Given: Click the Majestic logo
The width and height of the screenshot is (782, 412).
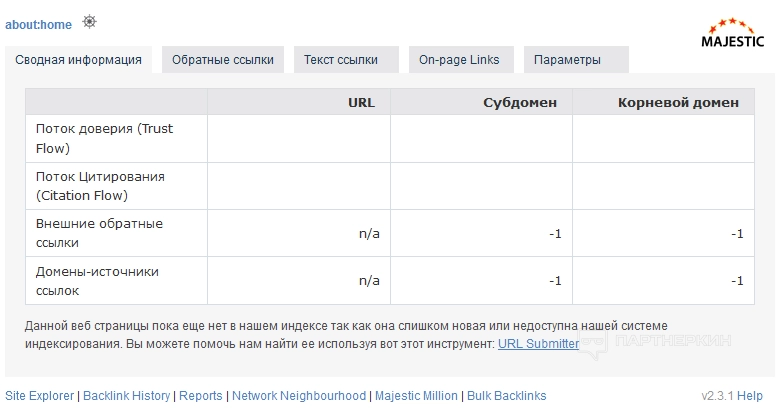Looking at the screenshot, I should (x=733, y=33).
